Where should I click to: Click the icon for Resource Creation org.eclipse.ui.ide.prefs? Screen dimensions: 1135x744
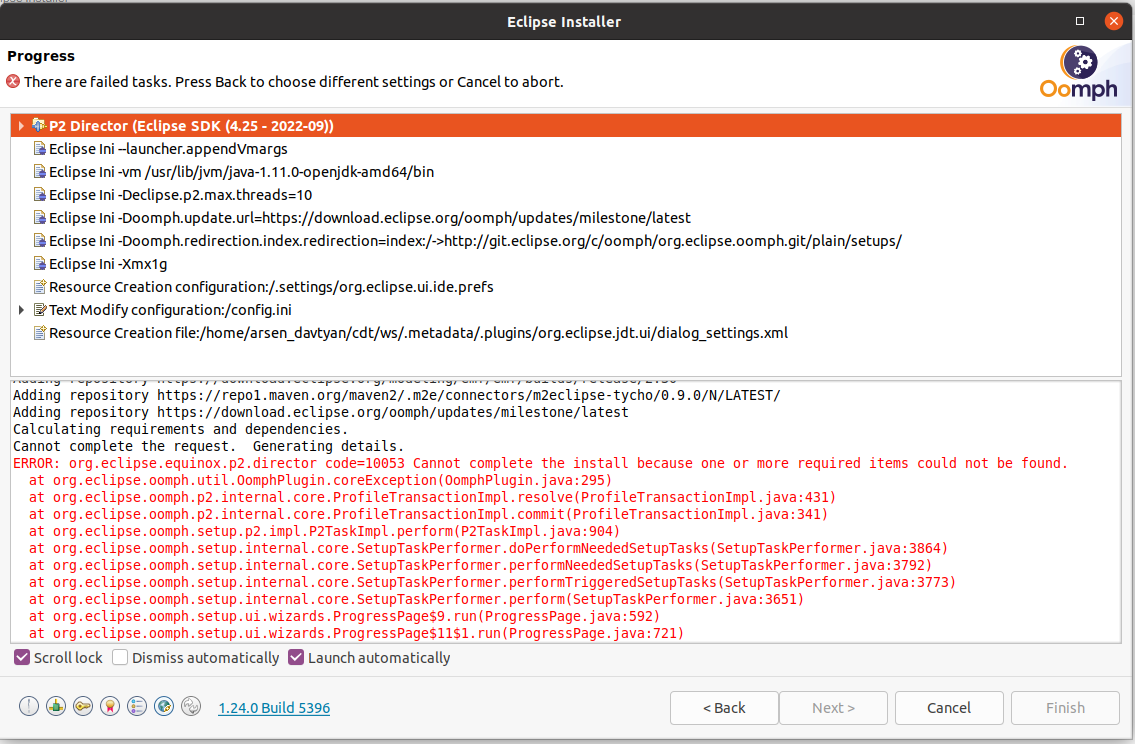(40, 287)
